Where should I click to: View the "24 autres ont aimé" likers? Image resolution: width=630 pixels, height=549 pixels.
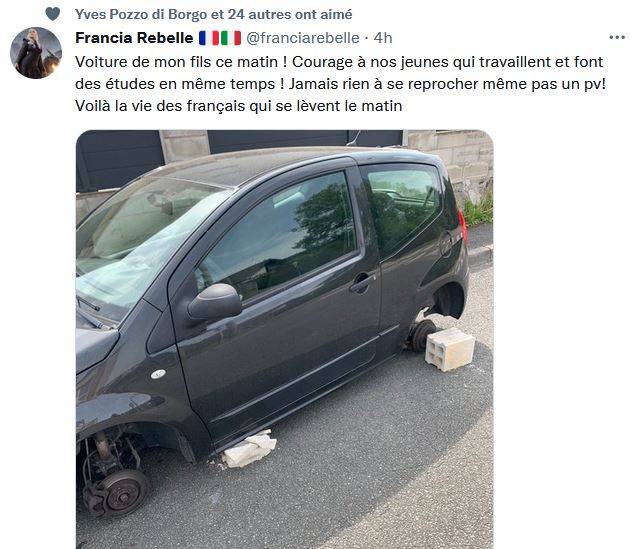290,14
